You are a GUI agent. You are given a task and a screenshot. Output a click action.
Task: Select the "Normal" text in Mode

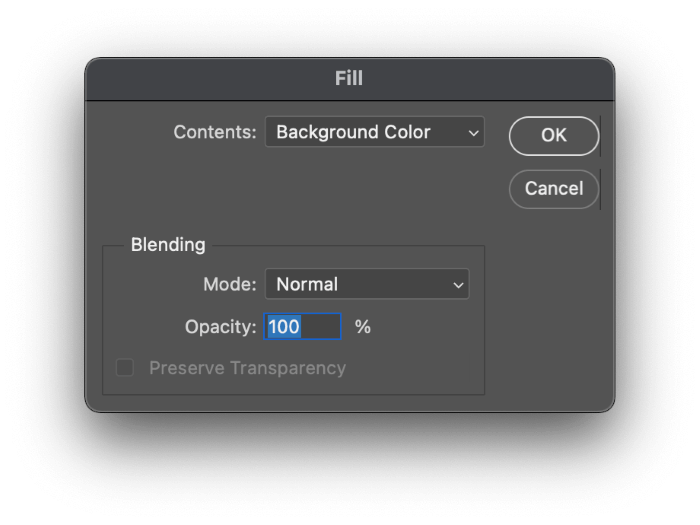307,284
